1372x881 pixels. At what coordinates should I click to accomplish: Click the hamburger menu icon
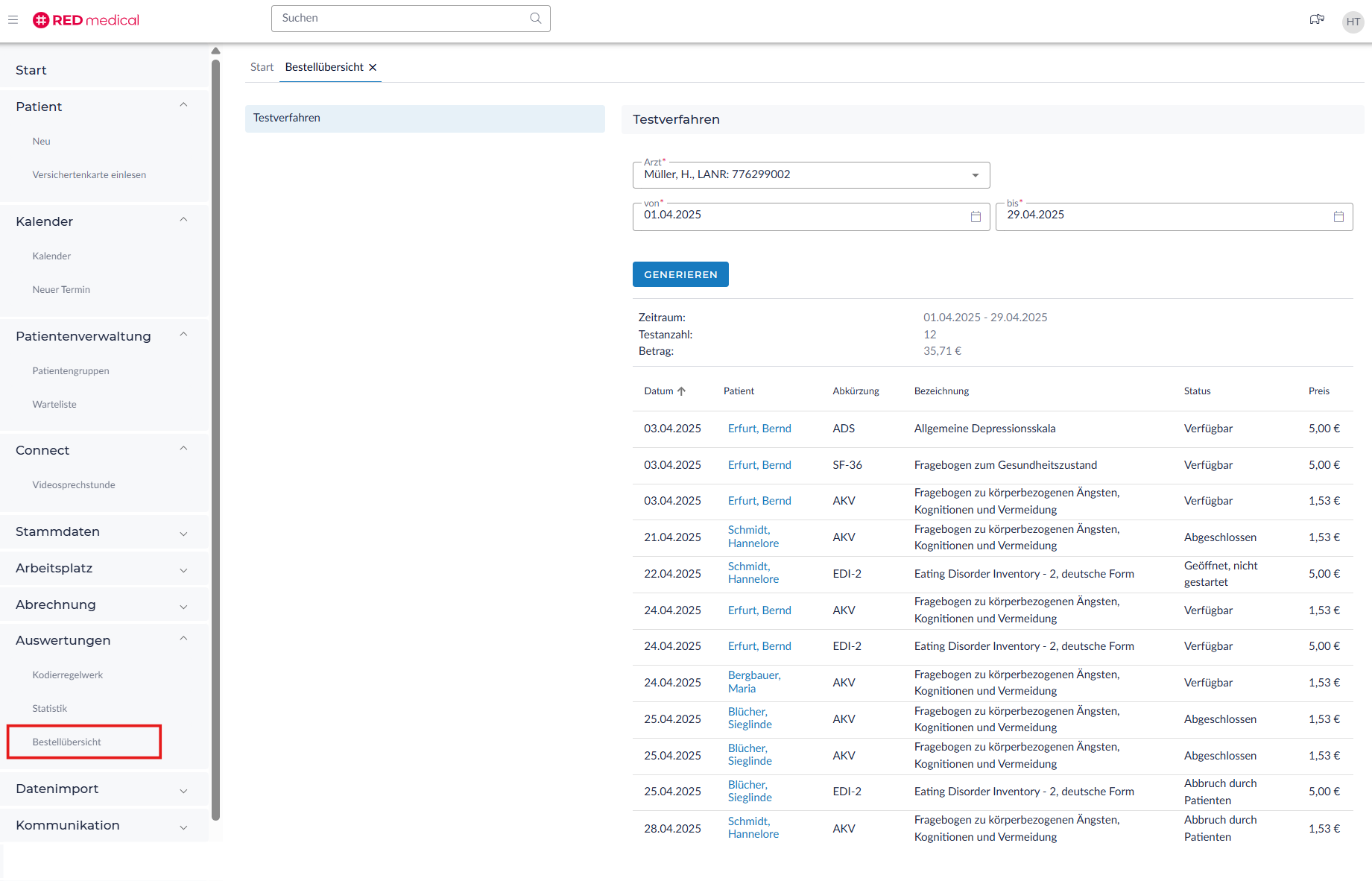13,20
